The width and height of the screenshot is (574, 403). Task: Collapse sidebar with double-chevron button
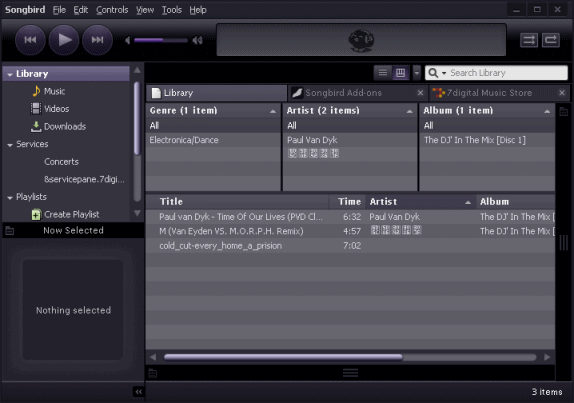(x=138, y=392)
